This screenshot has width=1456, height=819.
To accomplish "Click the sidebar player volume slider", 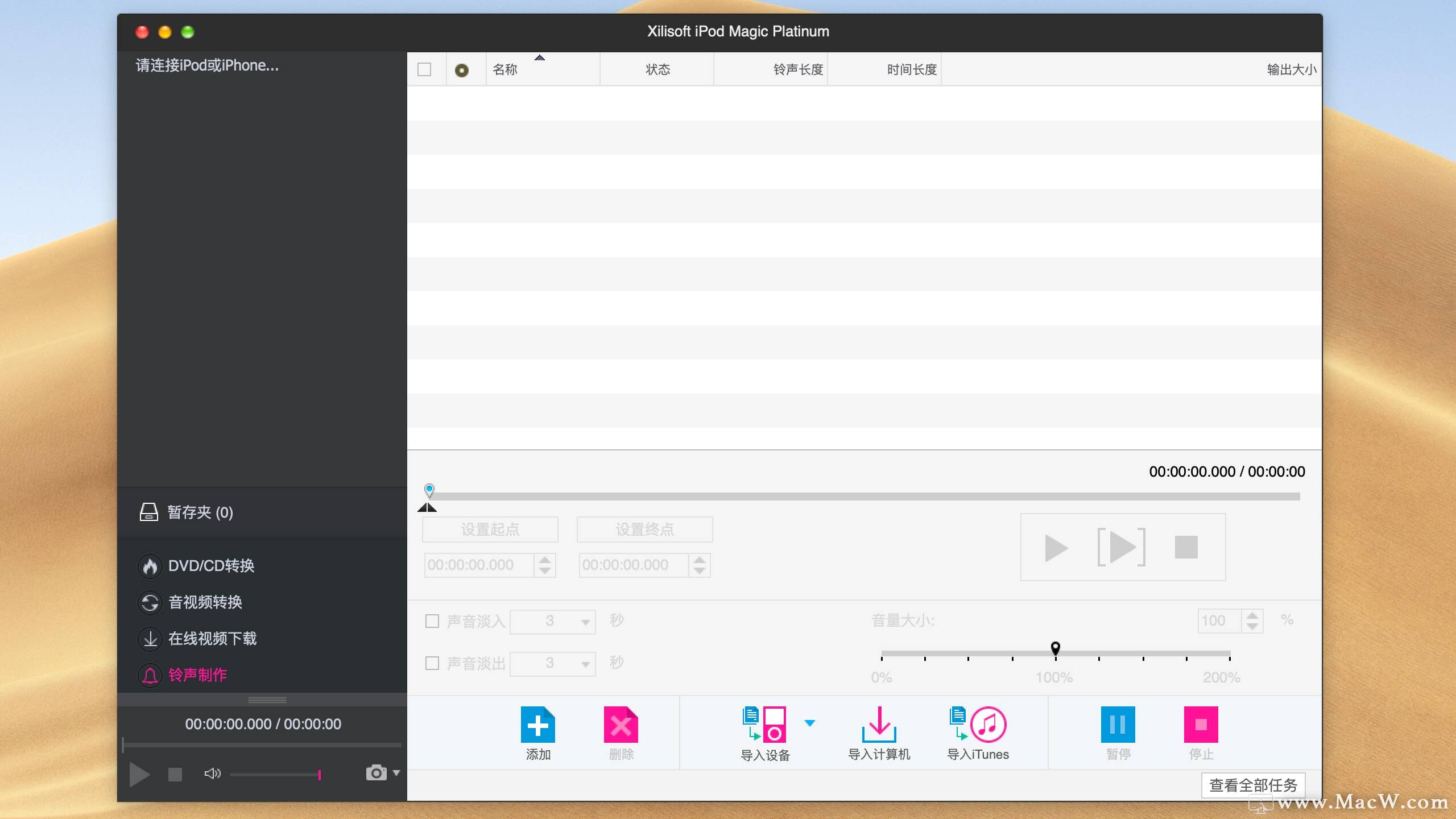I will tap(275, 775).
